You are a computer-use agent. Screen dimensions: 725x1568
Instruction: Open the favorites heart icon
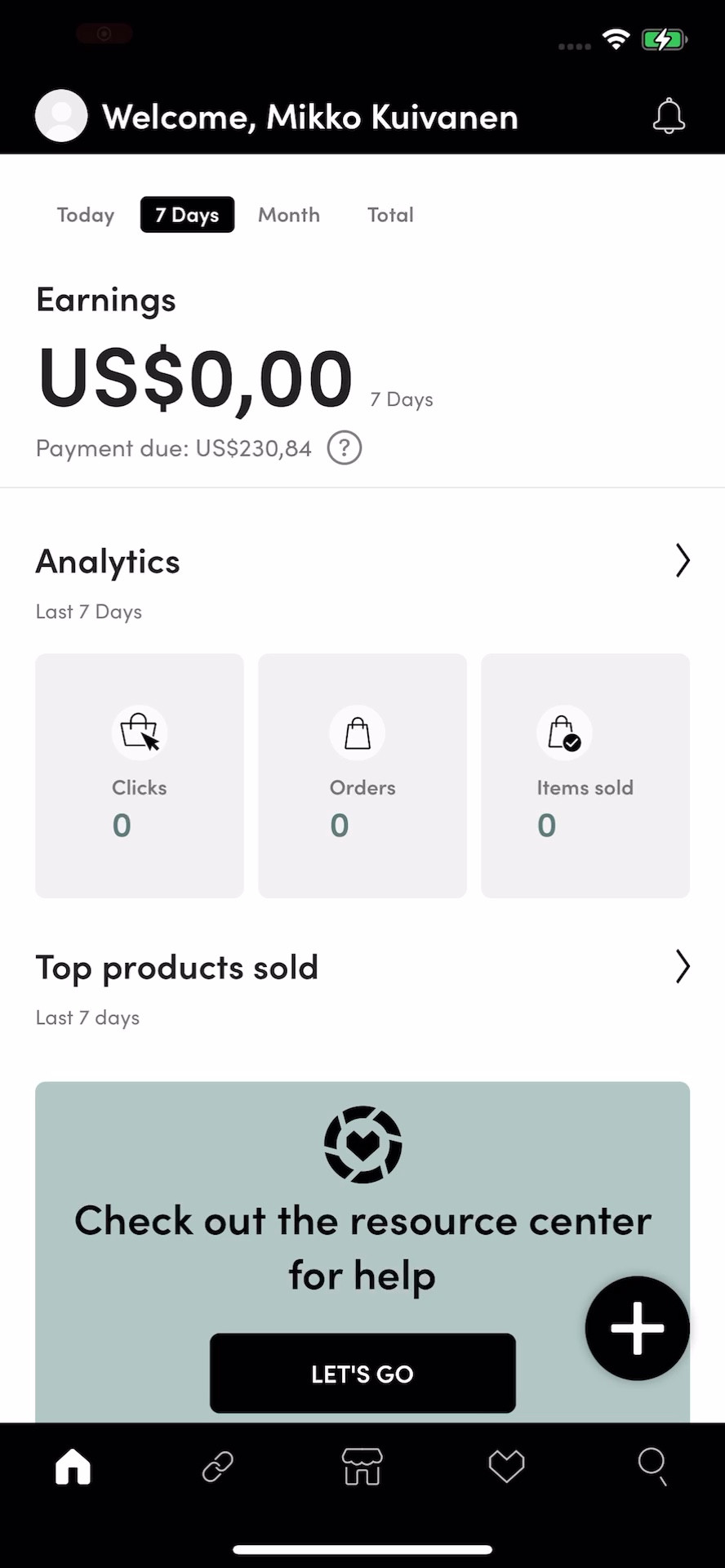506,1467
